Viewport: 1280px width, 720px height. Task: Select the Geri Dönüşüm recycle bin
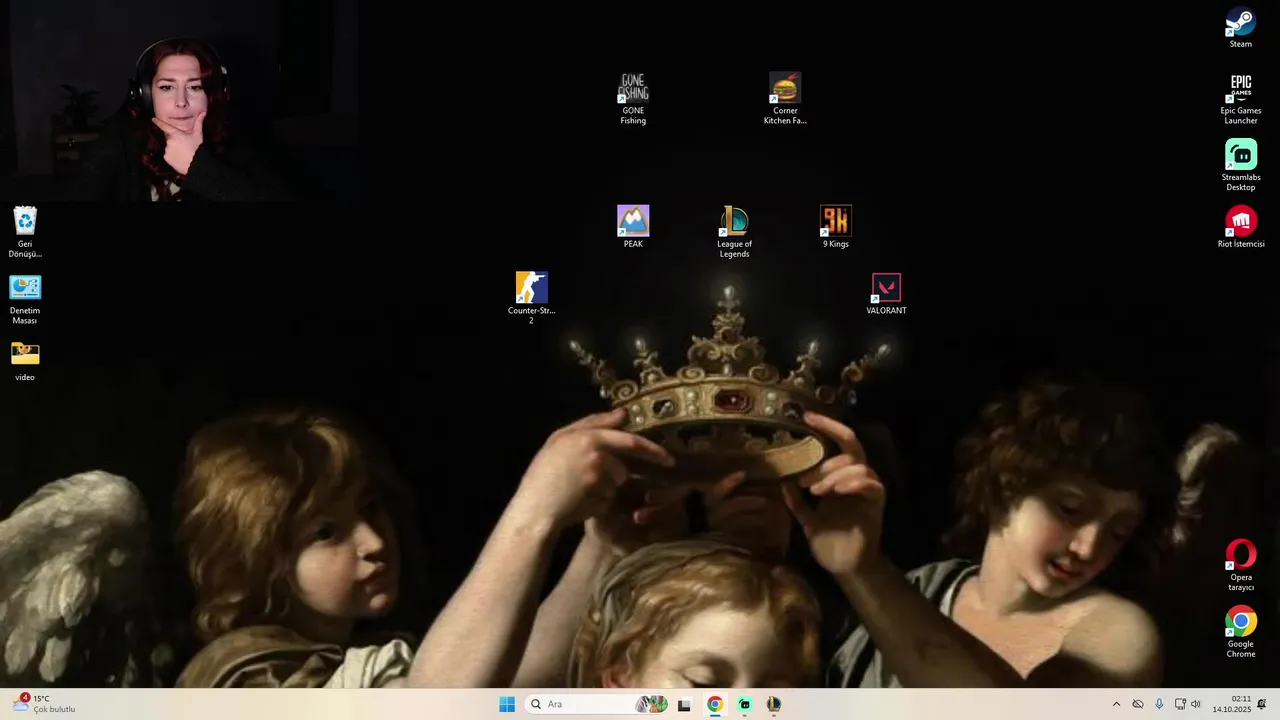point(25,231)
